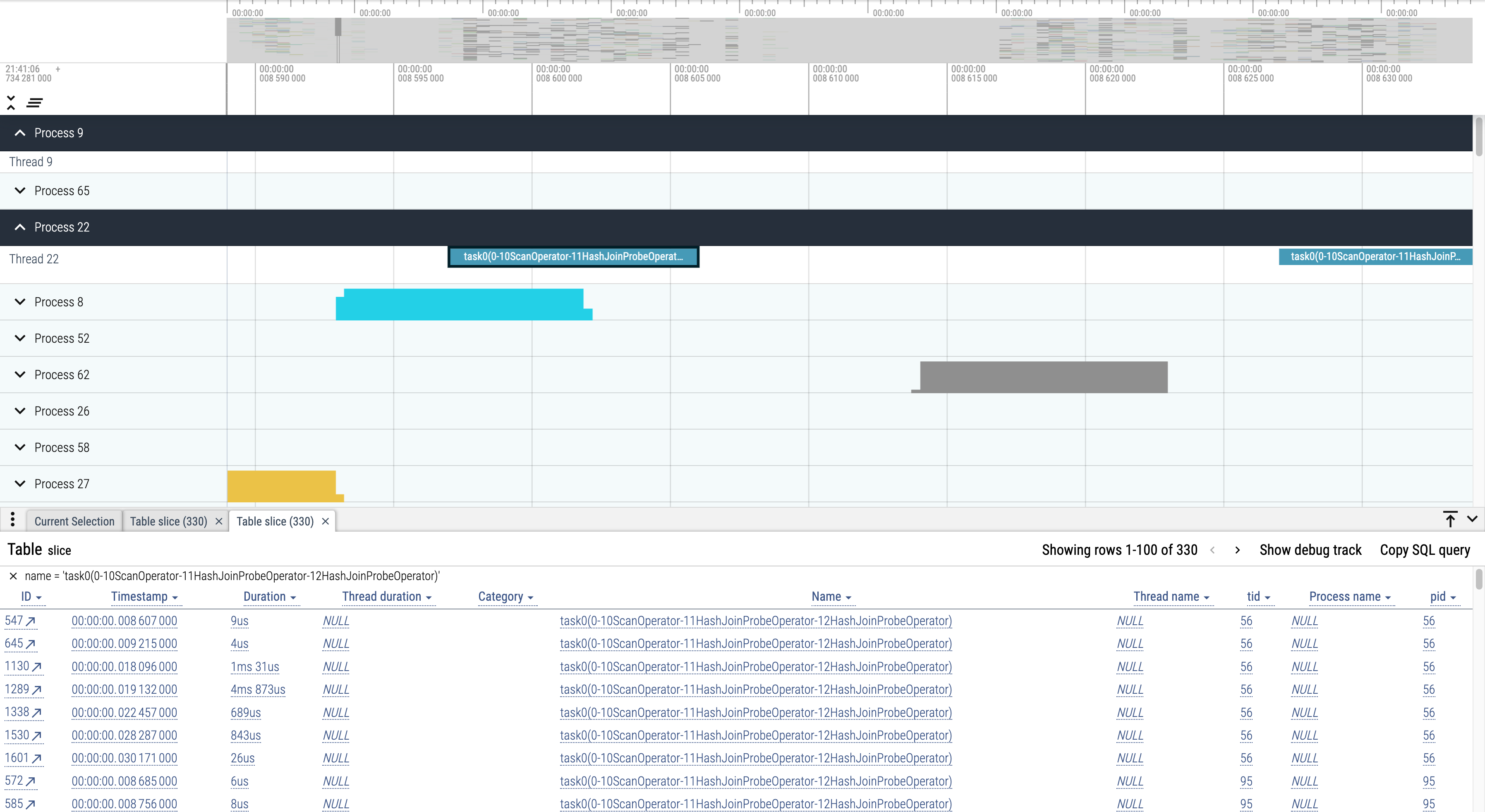Click the track filter lines icon
Screen dimensions: 1485x812
[x=35, y=103]
